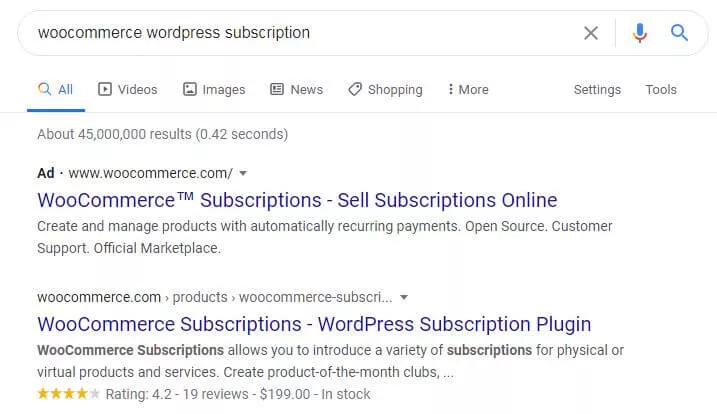Open the search Tools options
Viewport: 717px width, 414px height.
coord(661,89)
